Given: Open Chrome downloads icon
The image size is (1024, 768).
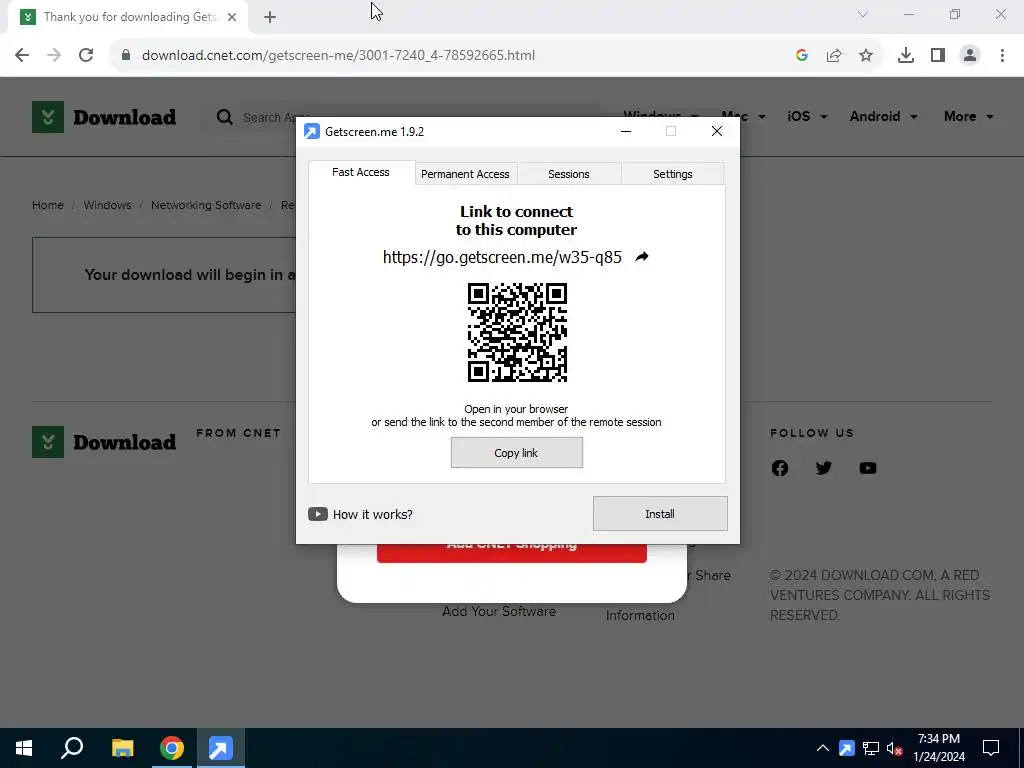Looking at the screenshot, I should click(906, 56).
